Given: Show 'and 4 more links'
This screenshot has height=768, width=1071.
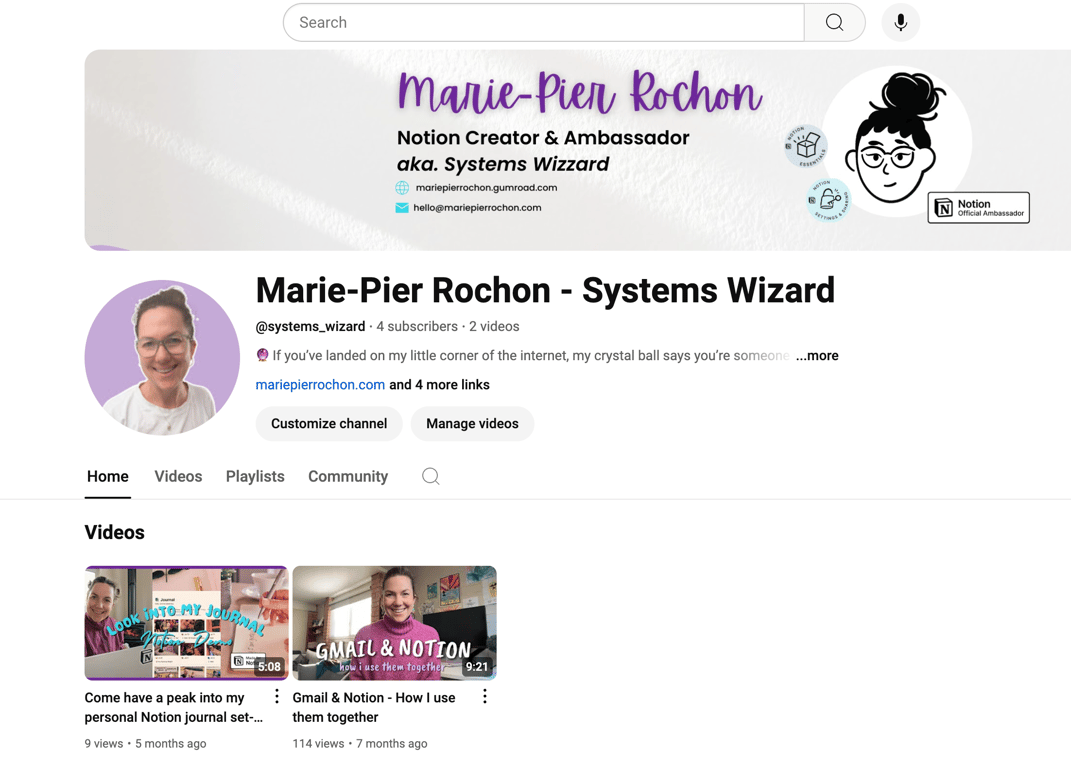Looking at the screenshot, I should 439,385.
